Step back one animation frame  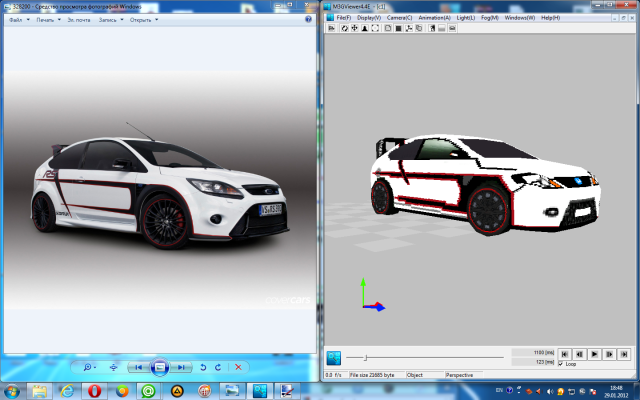click(579, 354)
